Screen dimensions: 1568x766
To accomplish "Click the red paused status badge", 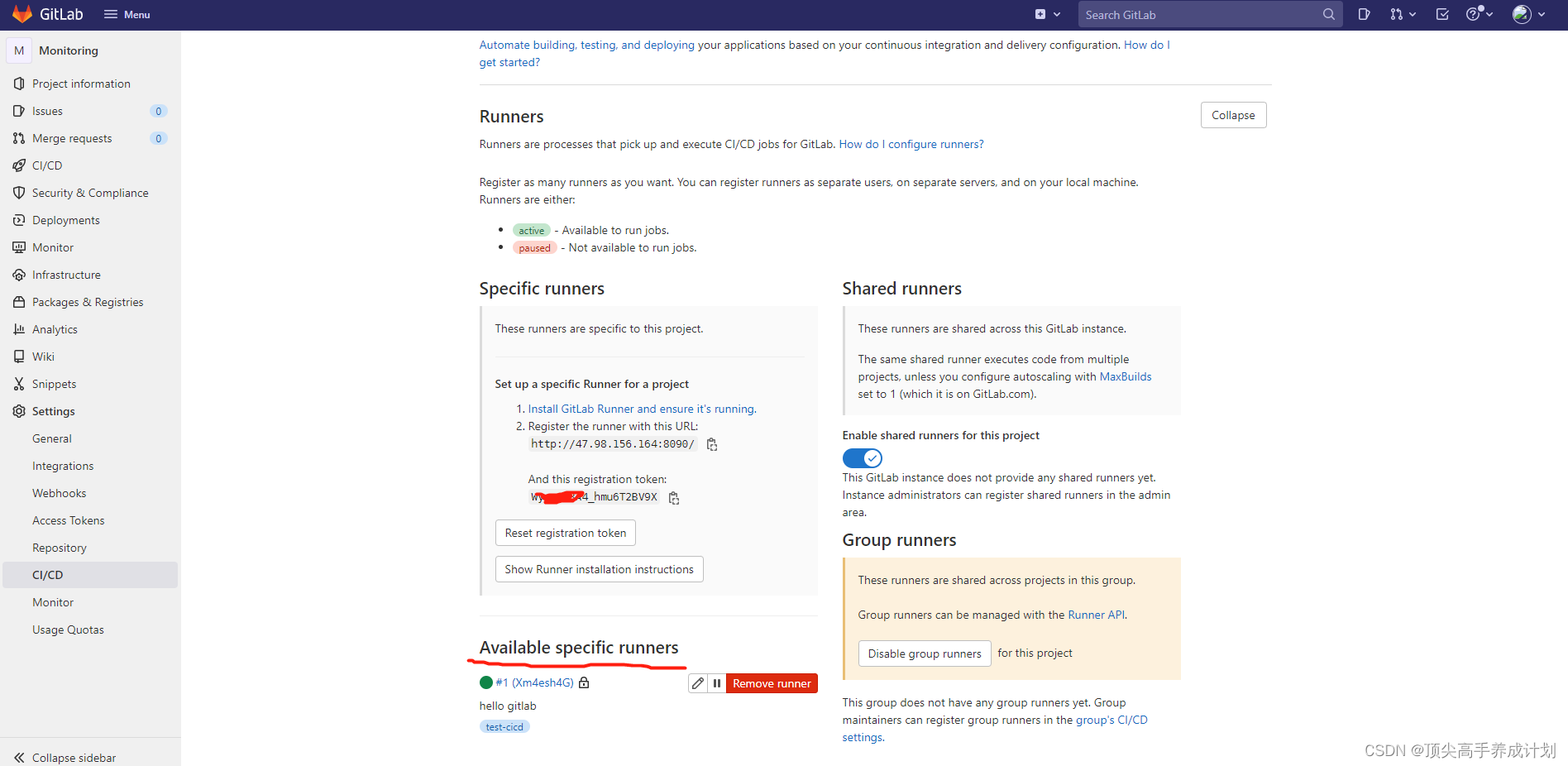I will (x=535, y=248).
